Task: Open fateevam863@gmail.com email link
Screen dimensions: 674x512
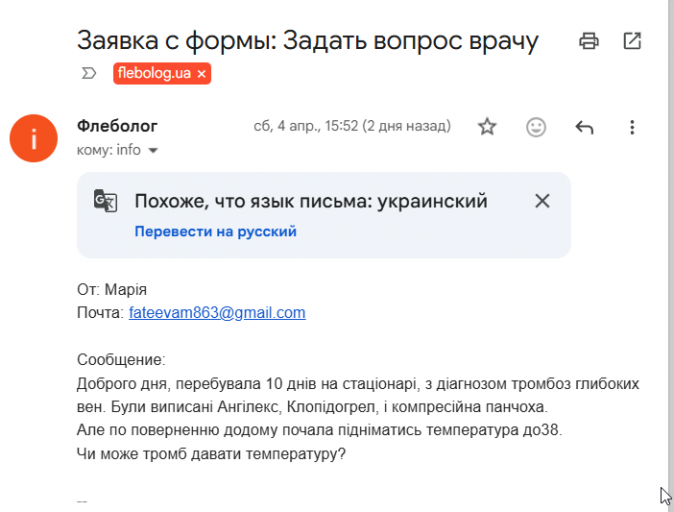Action: (217, 313)
